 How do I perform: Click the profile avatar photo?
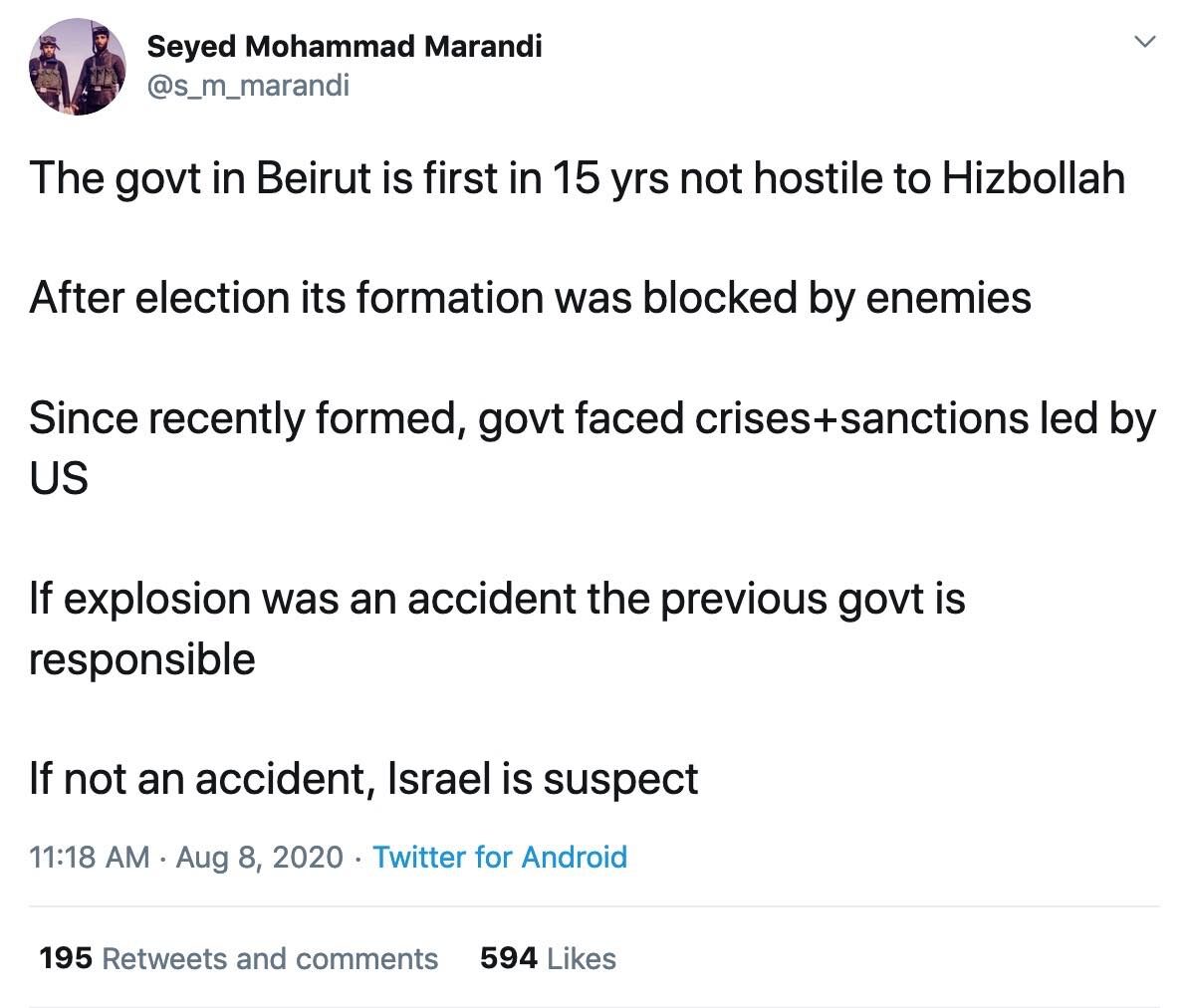[78, 67]
